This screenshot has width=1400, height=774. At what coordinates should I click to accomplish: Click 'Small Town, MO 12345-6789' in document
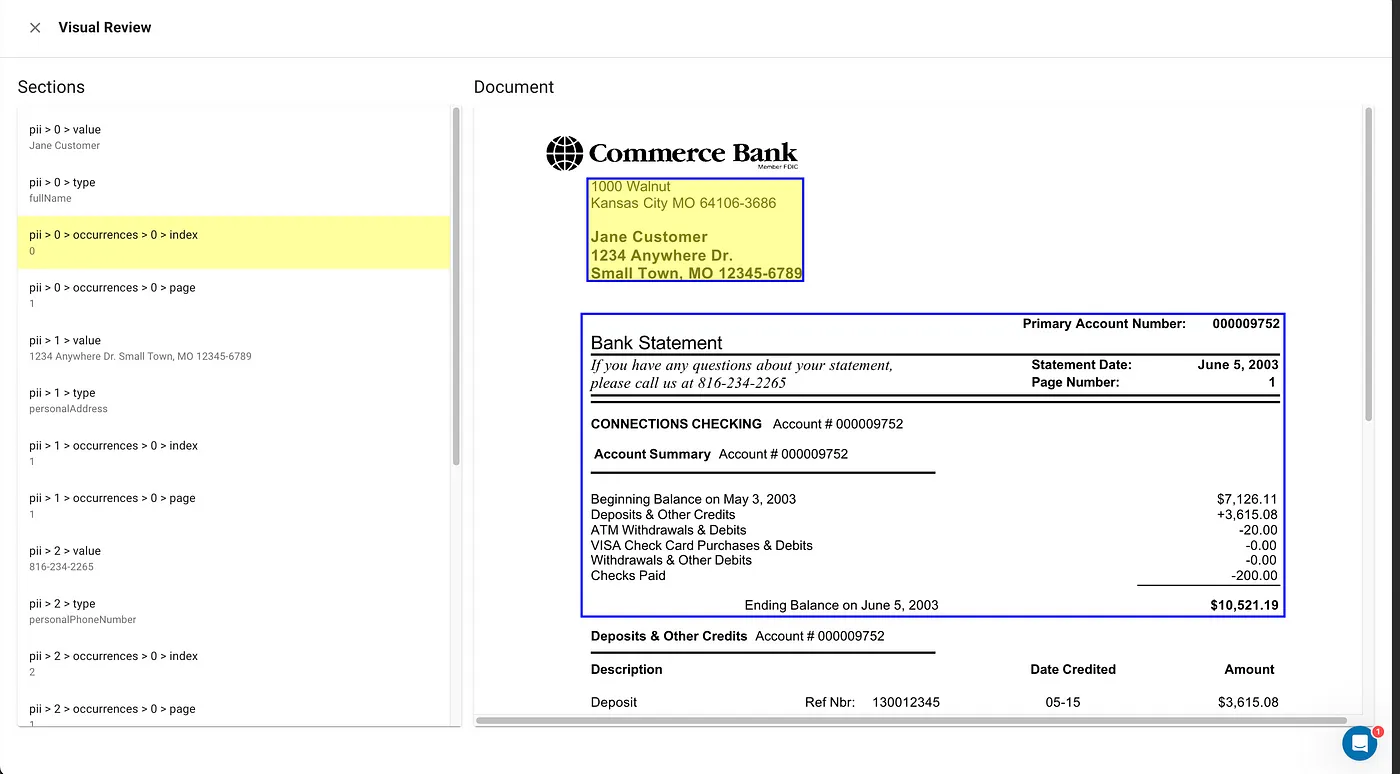pos(696,273)
